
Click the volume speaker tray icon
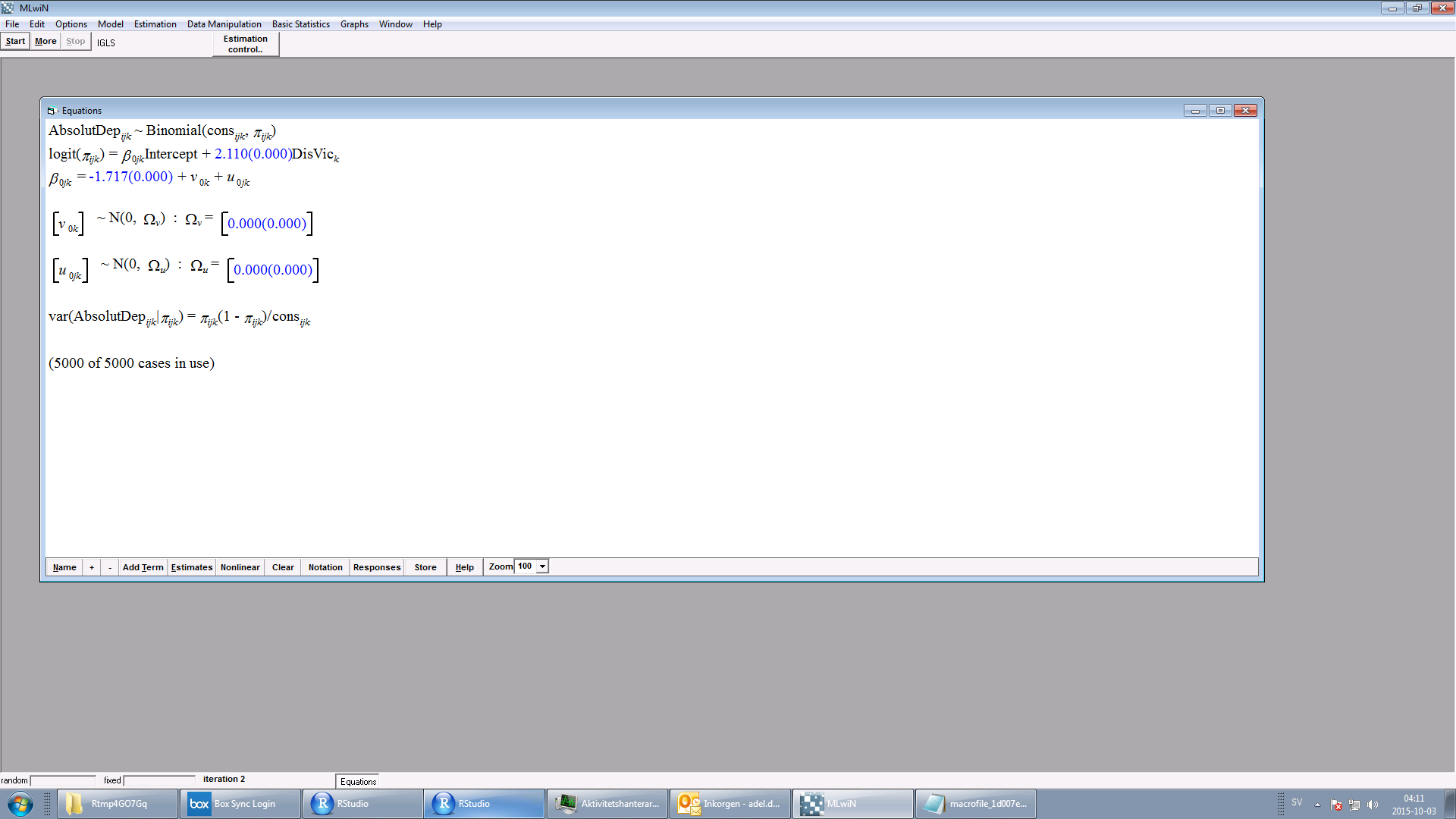click(1373, 805)
